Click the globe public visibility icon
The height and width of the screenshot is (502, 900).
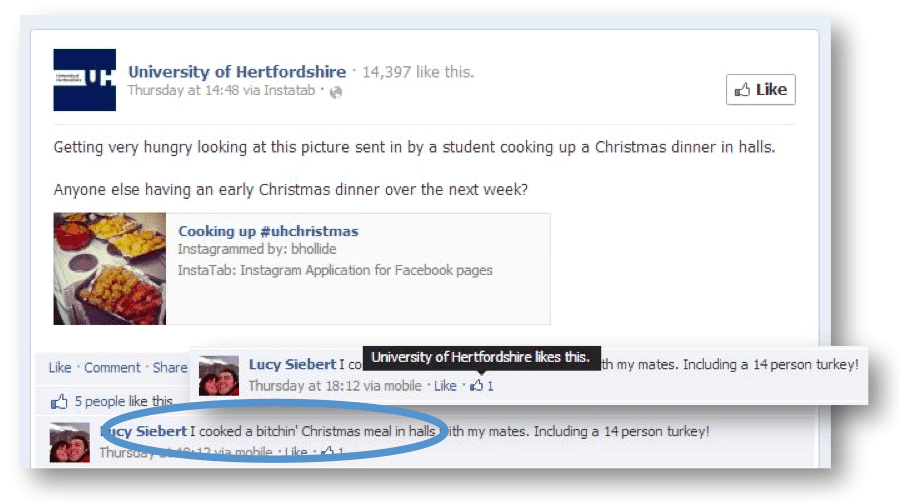pyautogui.click(x=336, y=92)
